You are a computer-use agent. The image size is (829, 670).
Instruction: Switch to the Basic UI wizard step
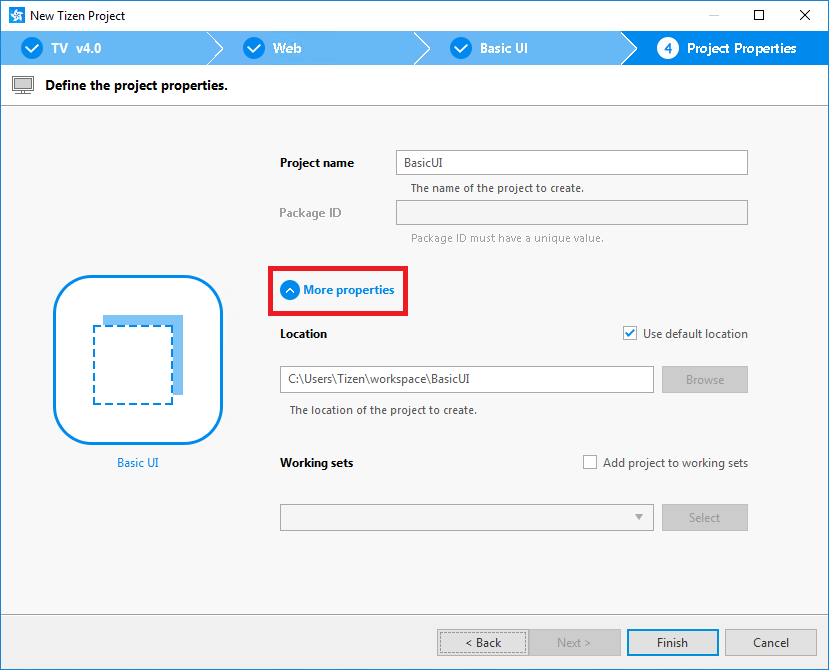[x=503, y=48]
